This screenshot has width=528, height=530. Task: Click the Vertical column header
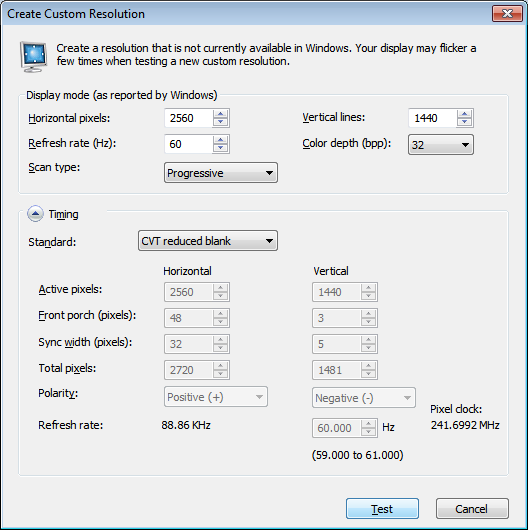coord(331,271)
